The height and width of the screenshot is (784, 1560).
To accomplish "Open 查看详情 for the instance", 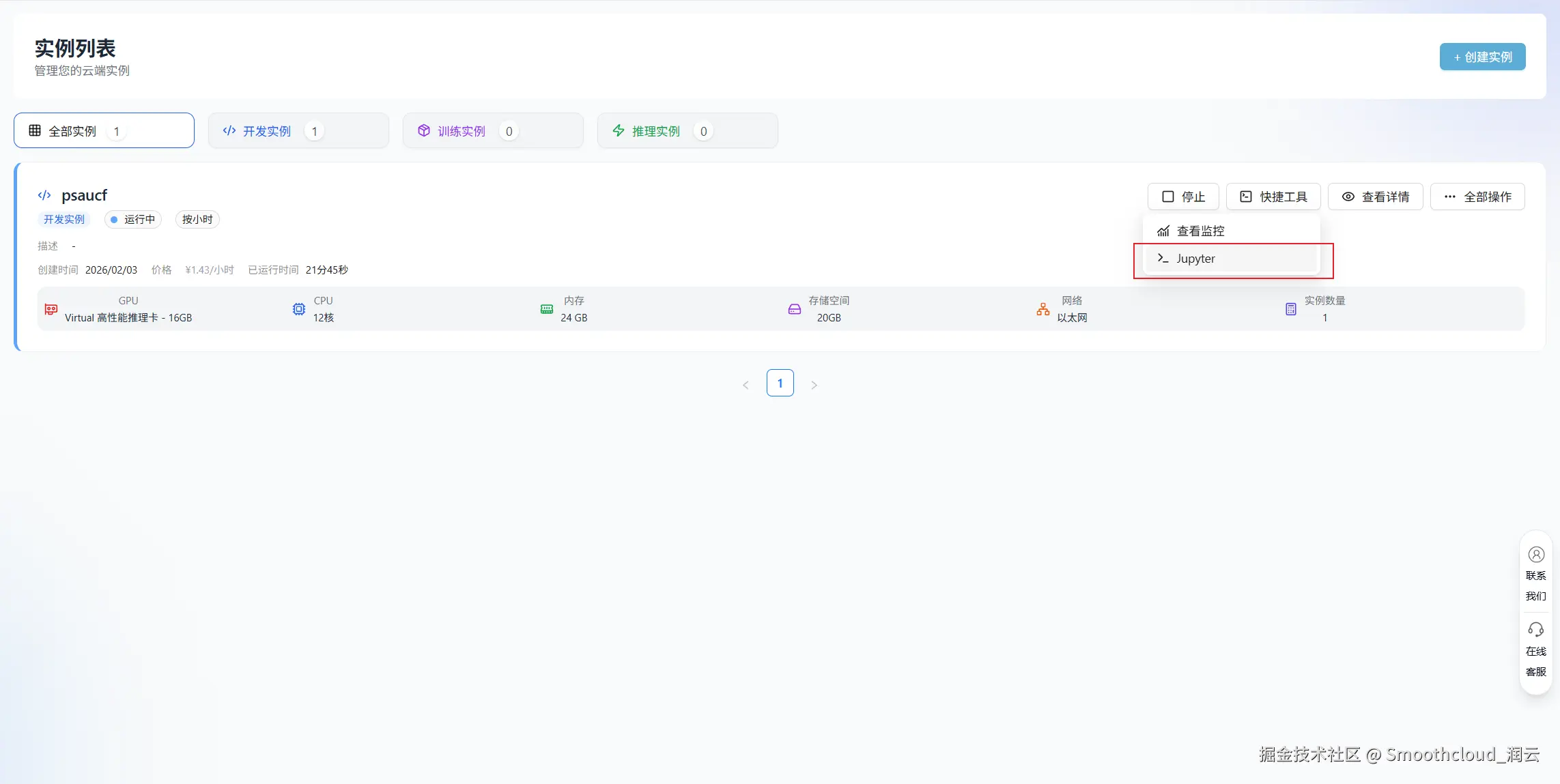I will (1375, 197).
